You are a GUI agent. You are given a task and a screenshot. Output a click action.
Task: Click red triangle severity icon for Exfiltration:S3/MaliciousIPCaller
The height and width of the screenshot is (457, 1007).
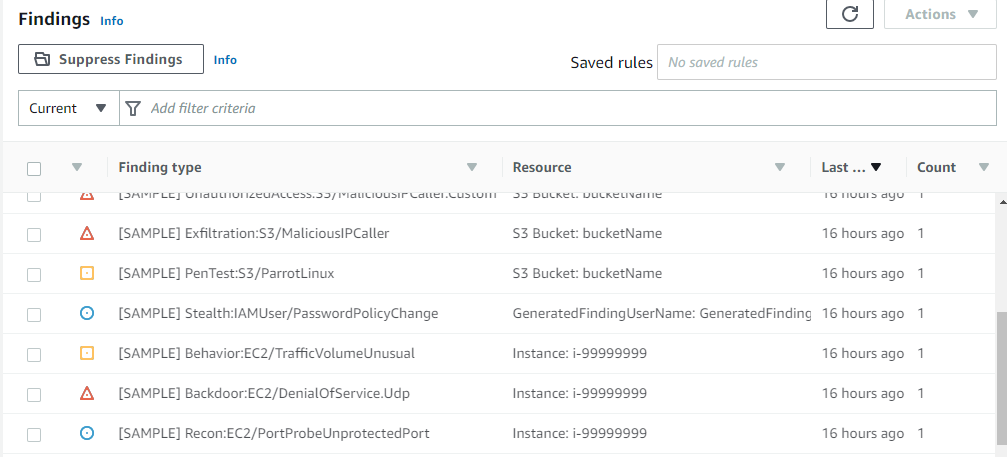[86, 234]
